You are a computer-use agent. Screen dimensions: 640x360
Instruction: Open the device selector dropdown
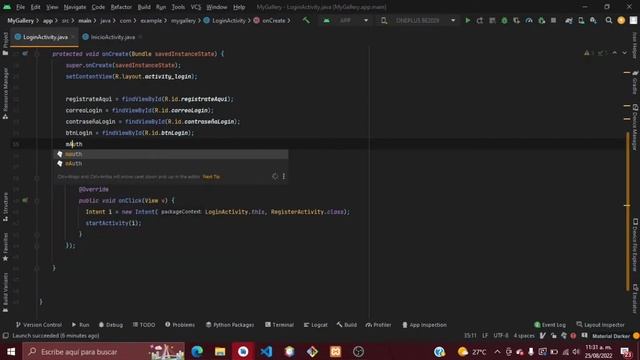418,20
